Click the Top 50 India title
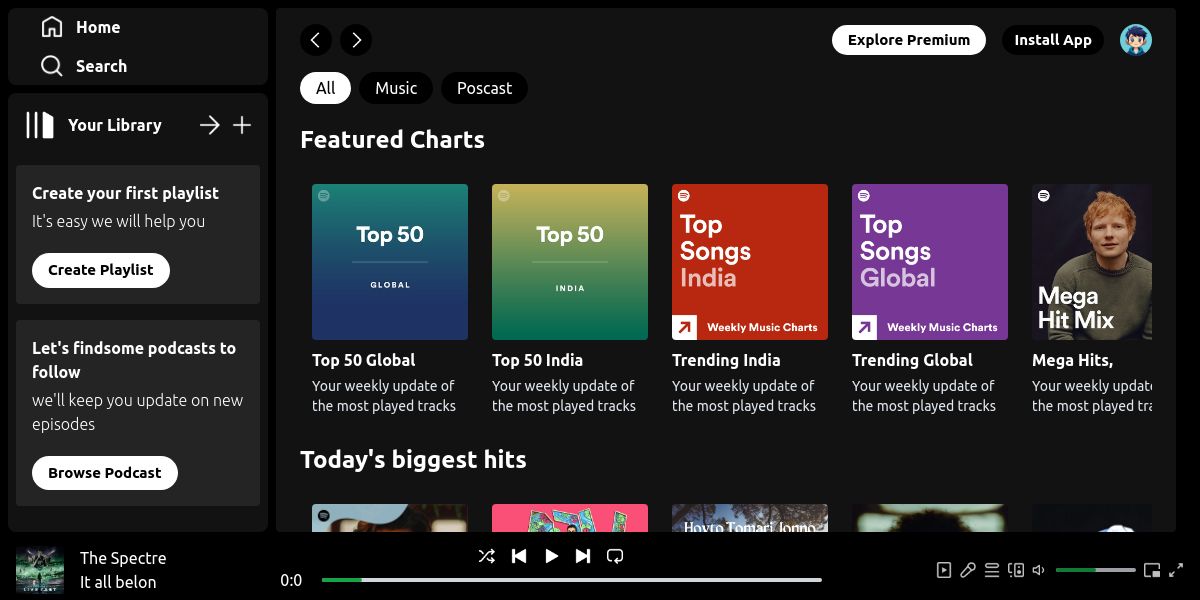Screen dimensions: 1200x600 pyautogui.click(x=537, y=360)
